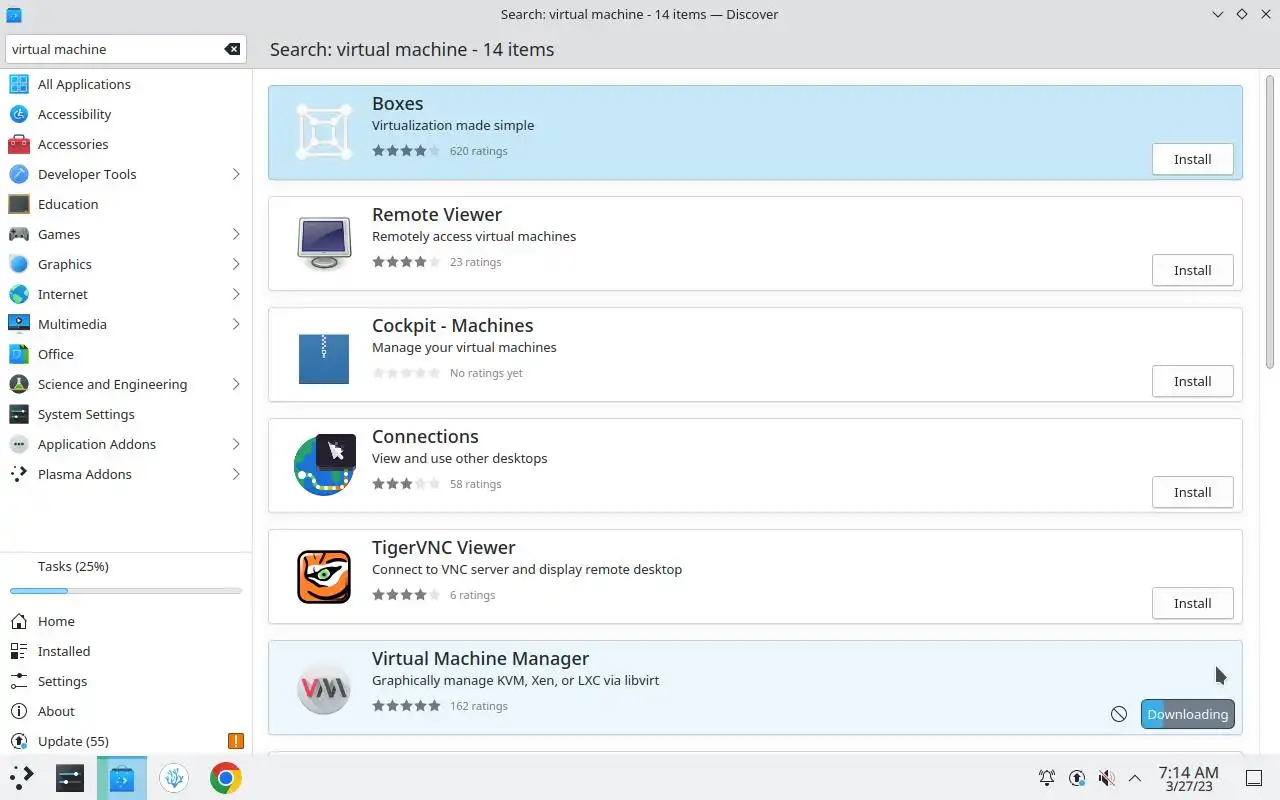This screenshot has width=1280, height=800.
Task: Click the update warning badge icon
Action: 235,741
